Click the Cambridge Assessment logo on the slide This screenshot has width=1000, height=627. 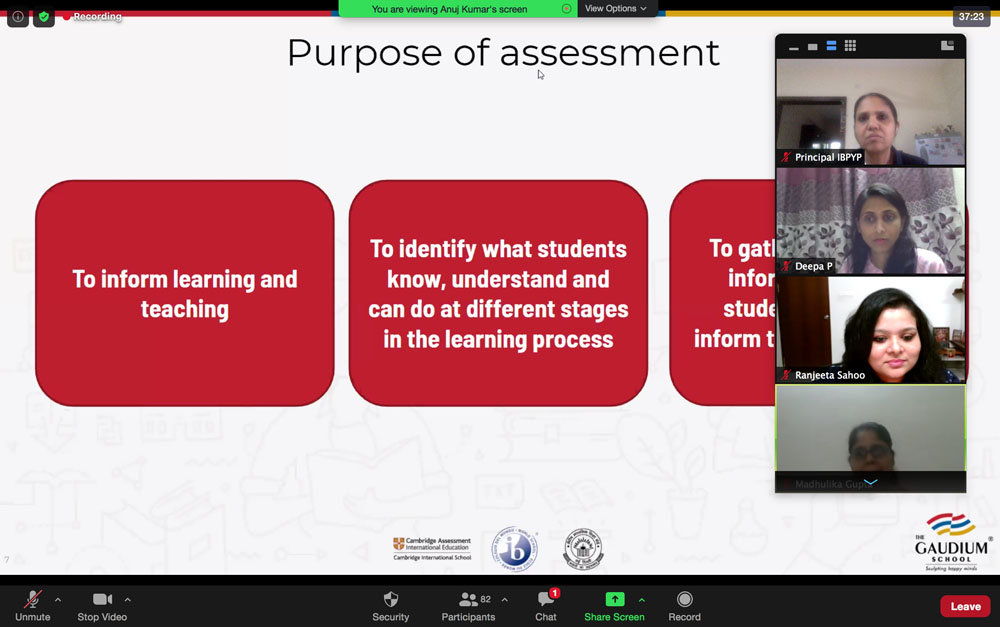click(x=432, y=549)
